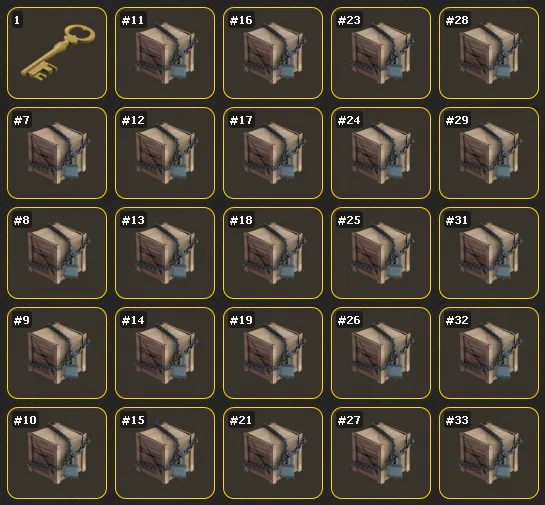Click on crate #29

pyautogui.click(x=489, y=153)
